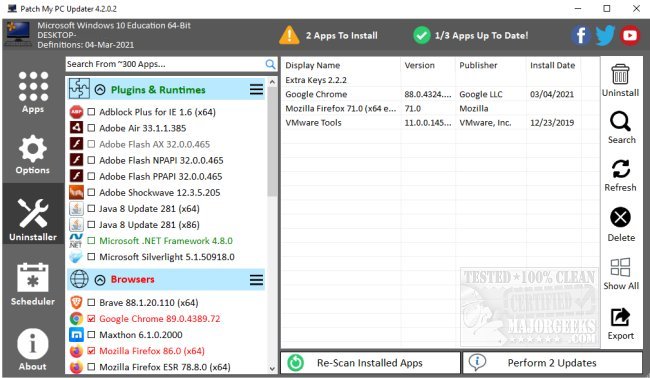Screen dimensions: 650x378
Task: Click the Microsoft Silverlight icon
Action: click(76, 257)
